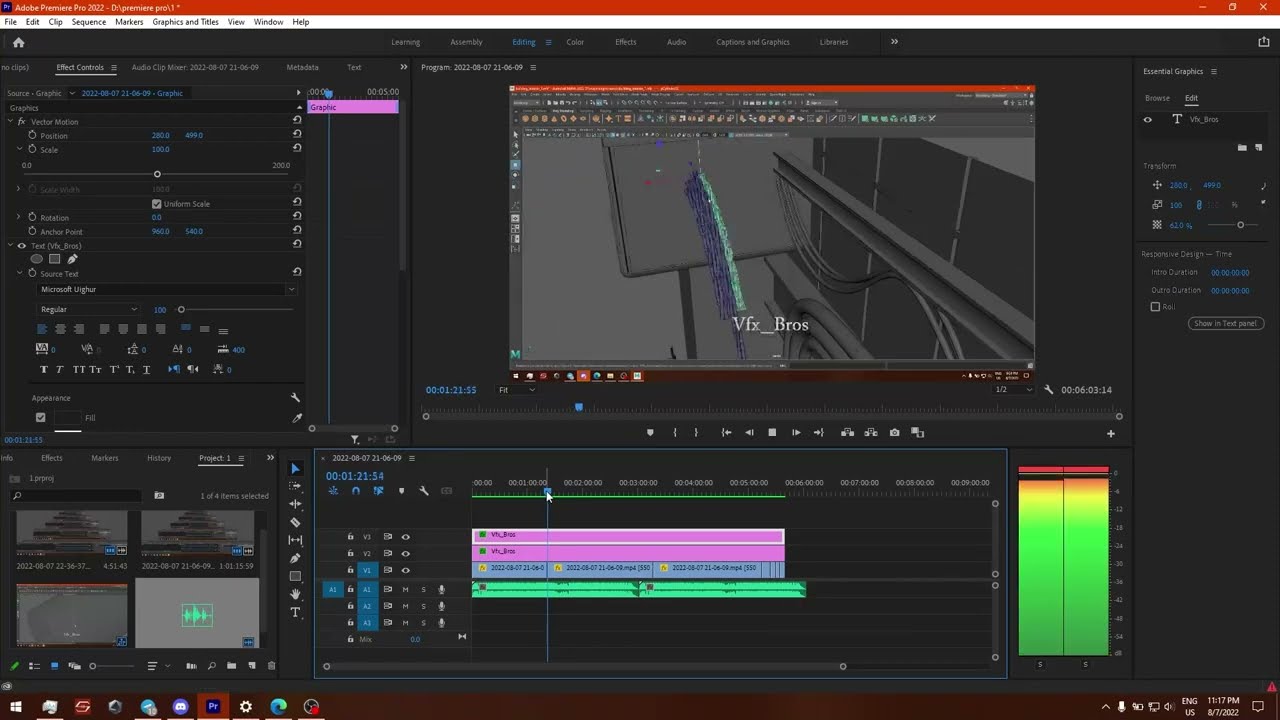Screen dimensions: 1280x720
Task: Create 4-point polygon mask for text
Action: tap(55, 259)
